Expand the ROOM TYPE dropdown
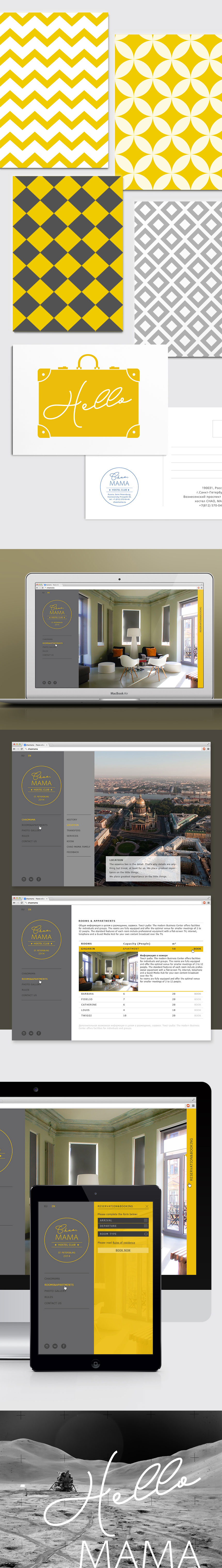Viewport: 222px width, 1568px height. click(123, 1234)
